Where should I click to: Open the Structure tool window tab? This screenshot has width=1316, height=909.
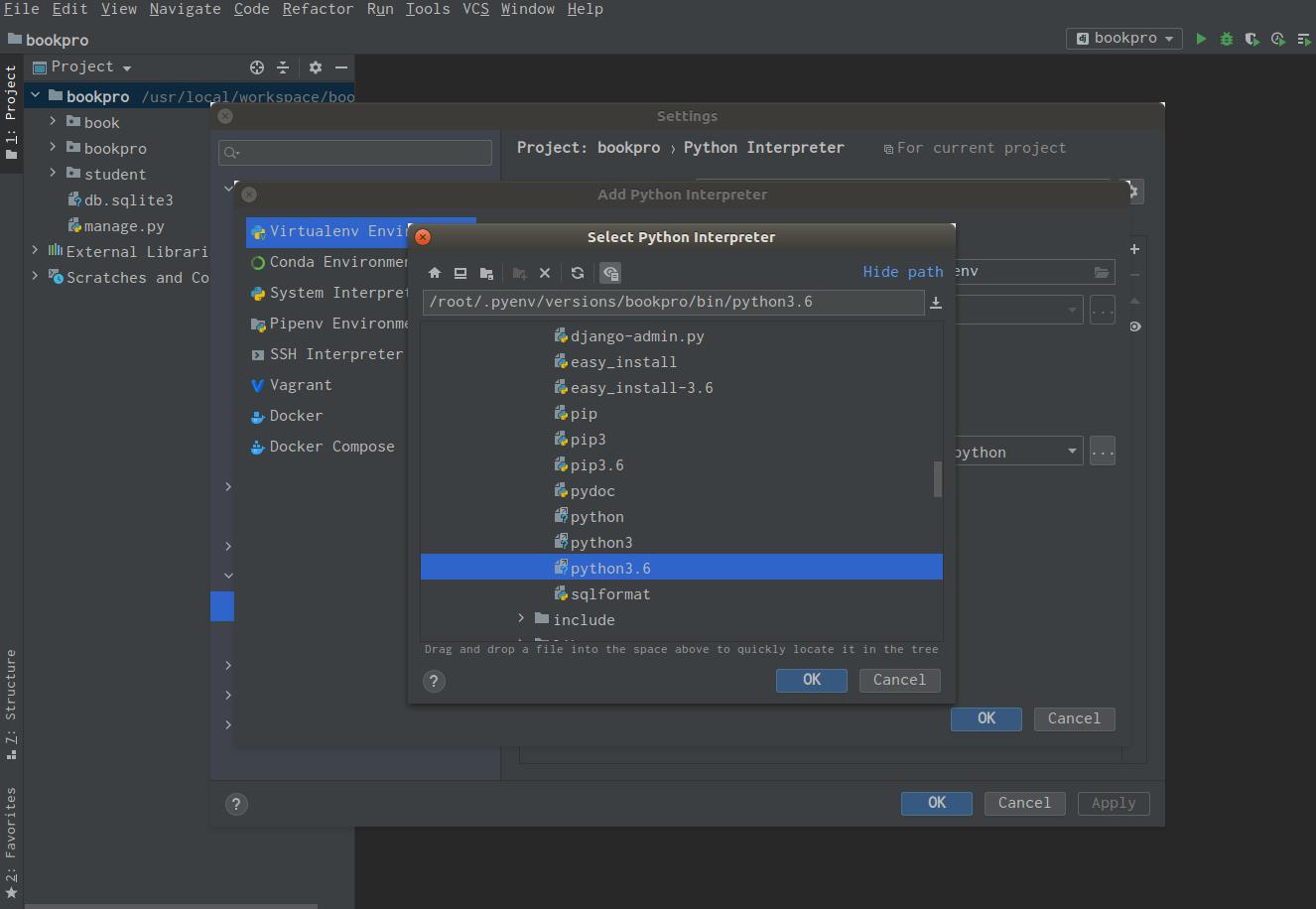[11, 704]
